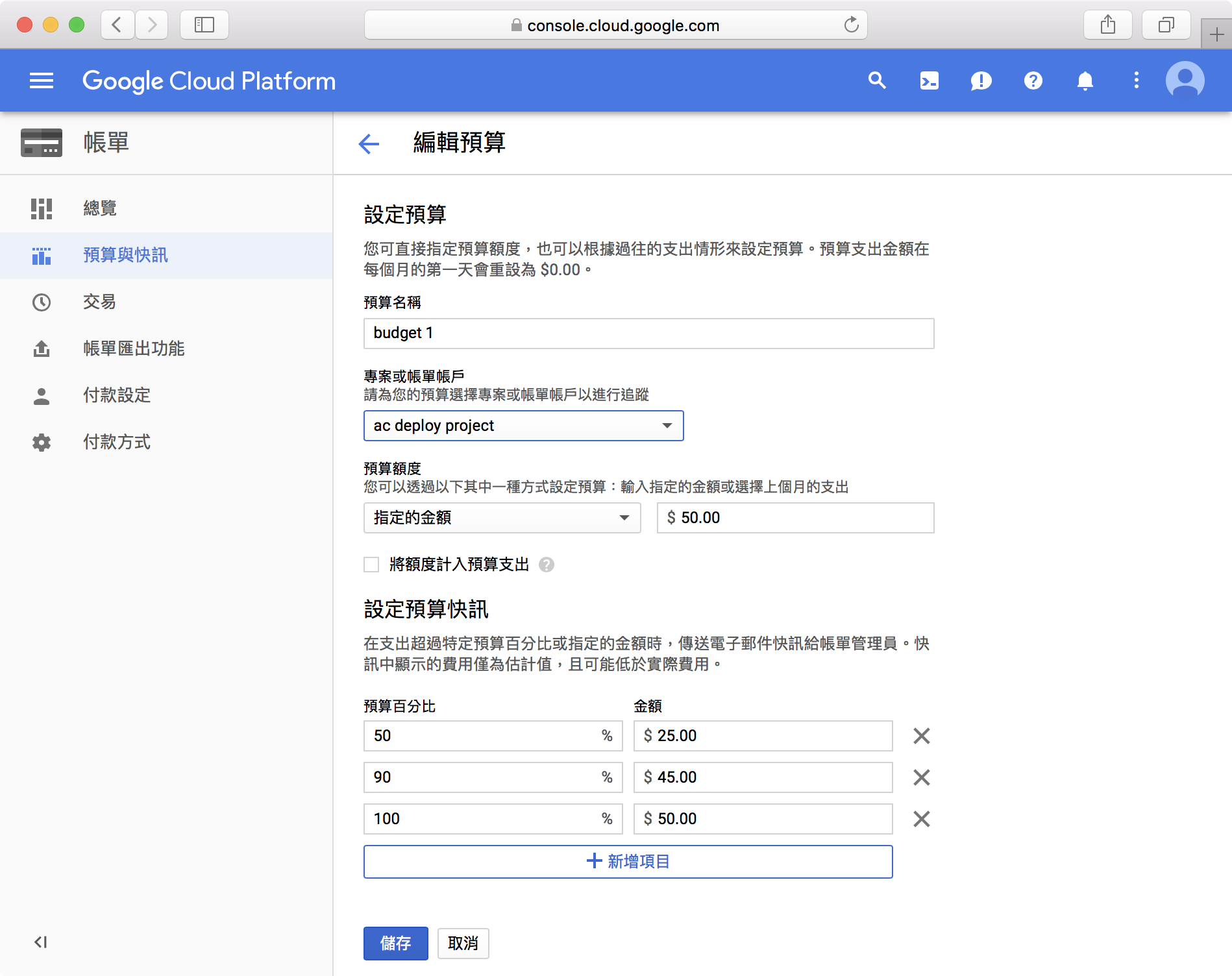This screenshot has width=1232, height=976.
Task: Open the 指定的金額 budget type dropdown
Action: coord(502,518)
